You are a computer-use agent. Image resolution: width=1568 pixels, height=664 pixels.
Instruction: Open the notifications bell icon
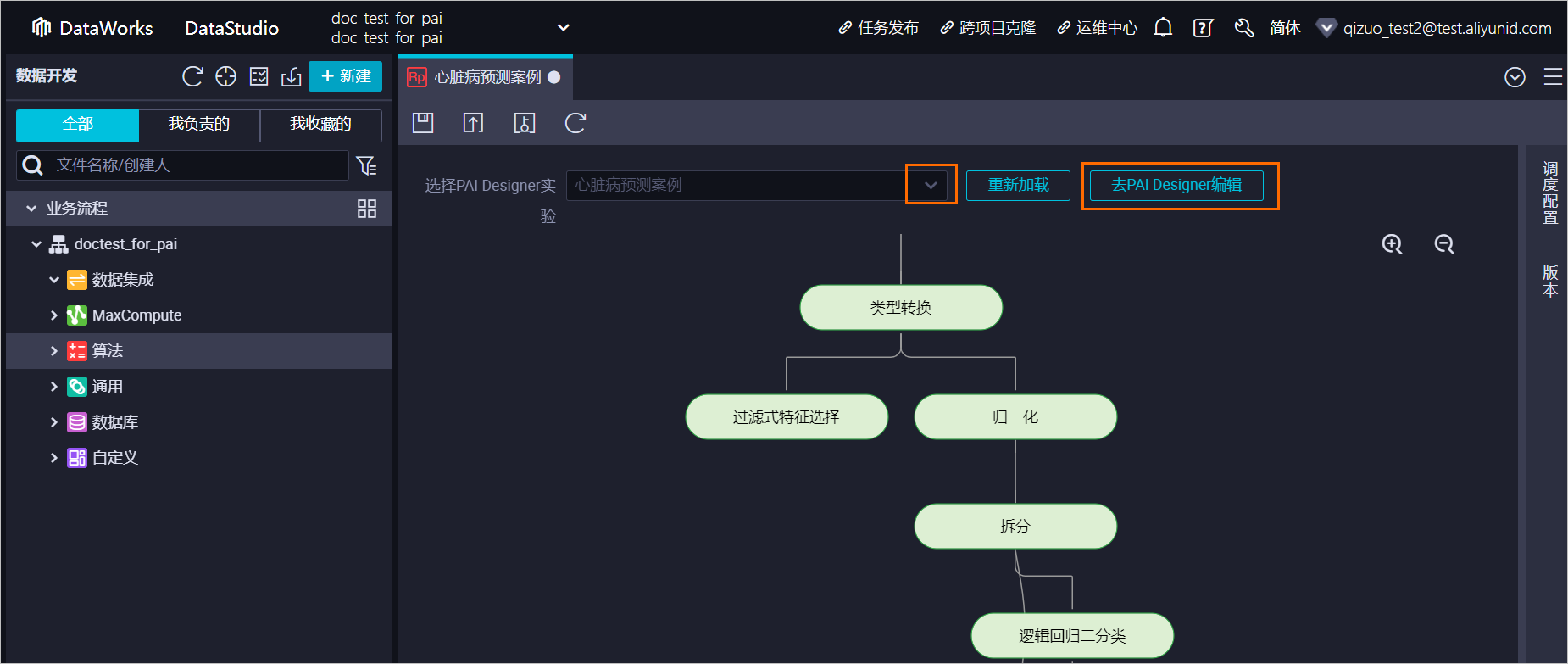pyautogui.click(x=1163, y=28)
